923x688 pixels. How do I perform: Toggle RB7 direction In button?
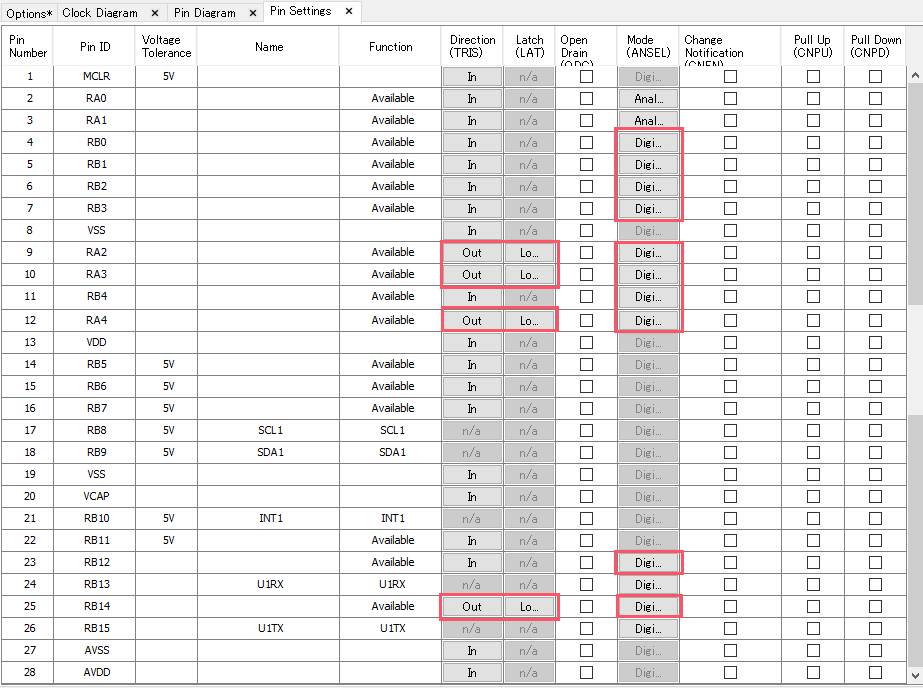point(472,409)
